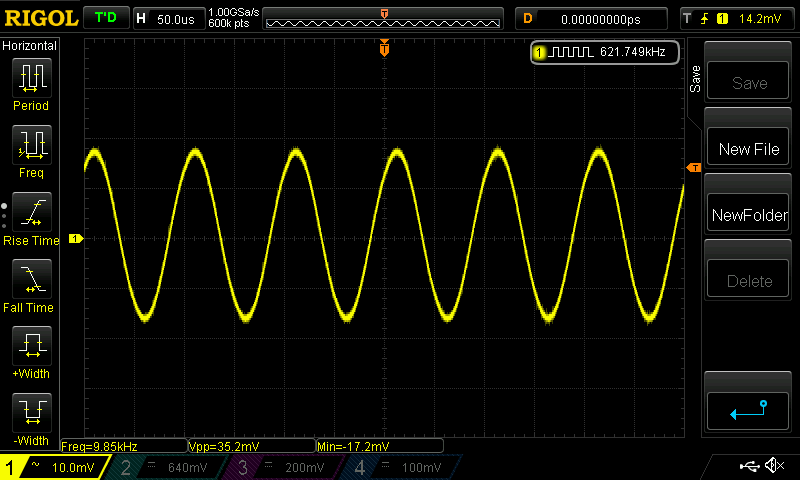Click the 621.749kHz frequency counter box

pos(605,52)
